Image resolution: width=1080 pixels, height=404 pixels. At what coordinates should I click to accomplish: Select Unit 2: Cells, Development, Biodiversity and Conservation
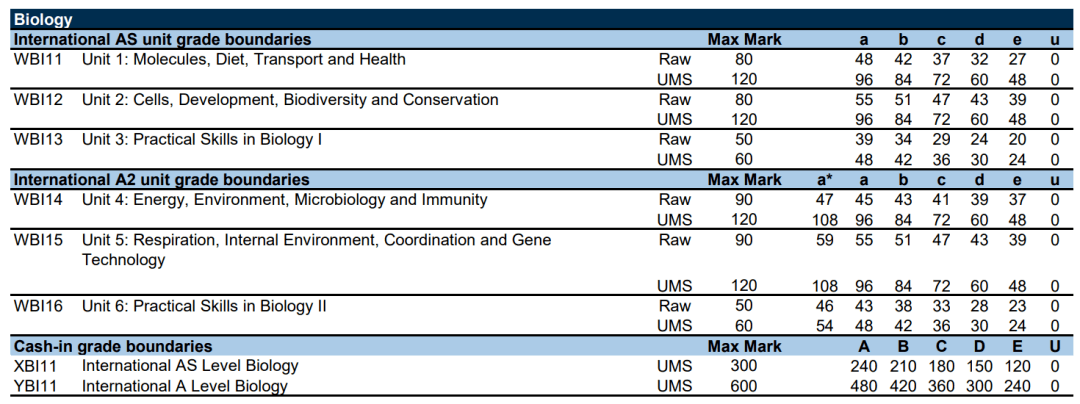coord(289,99)
